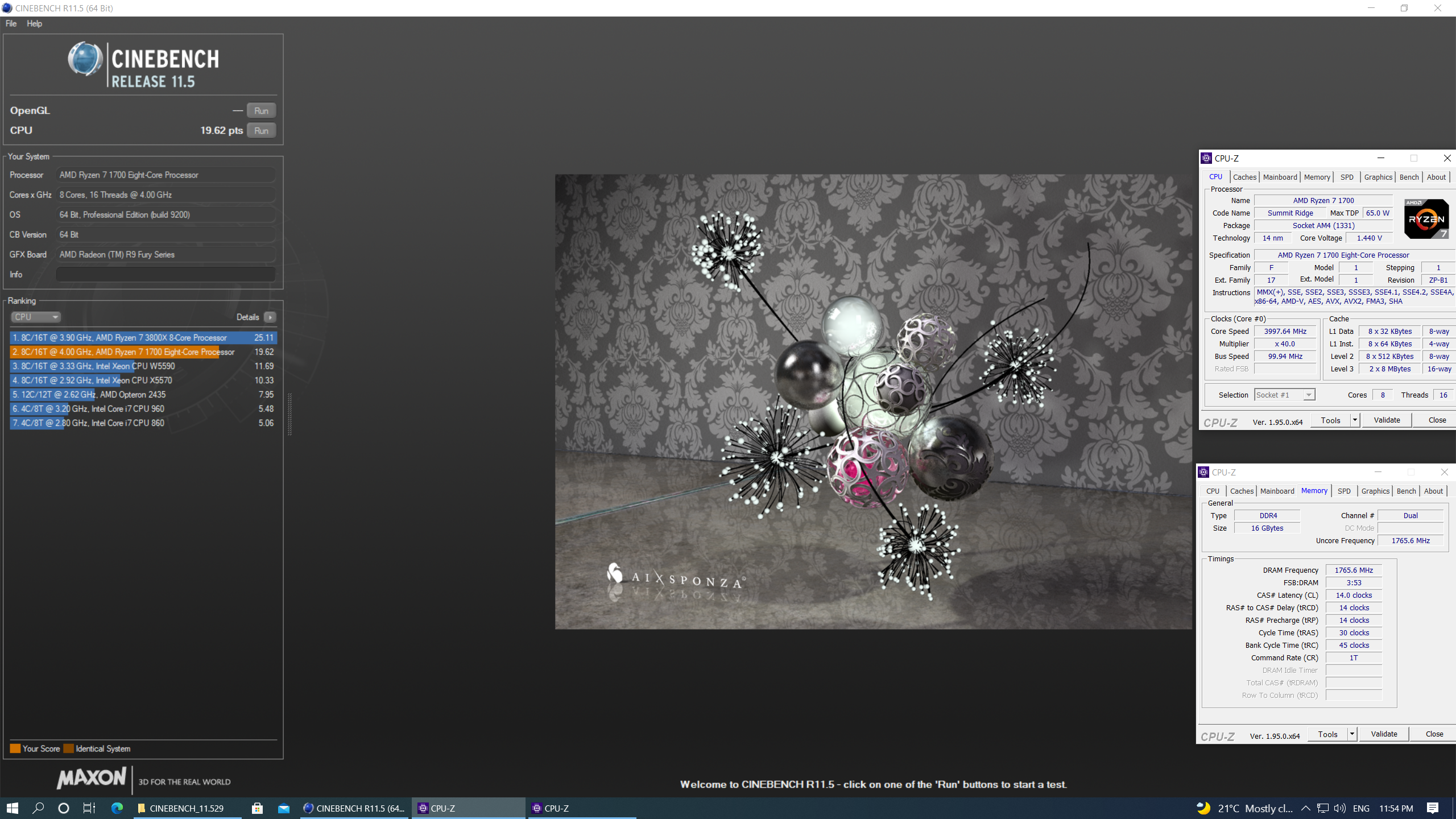Switch to Caches tab in upper CPU-Z window
Viewport: 1456px width, 819px height.
(x=1244, y=177)
